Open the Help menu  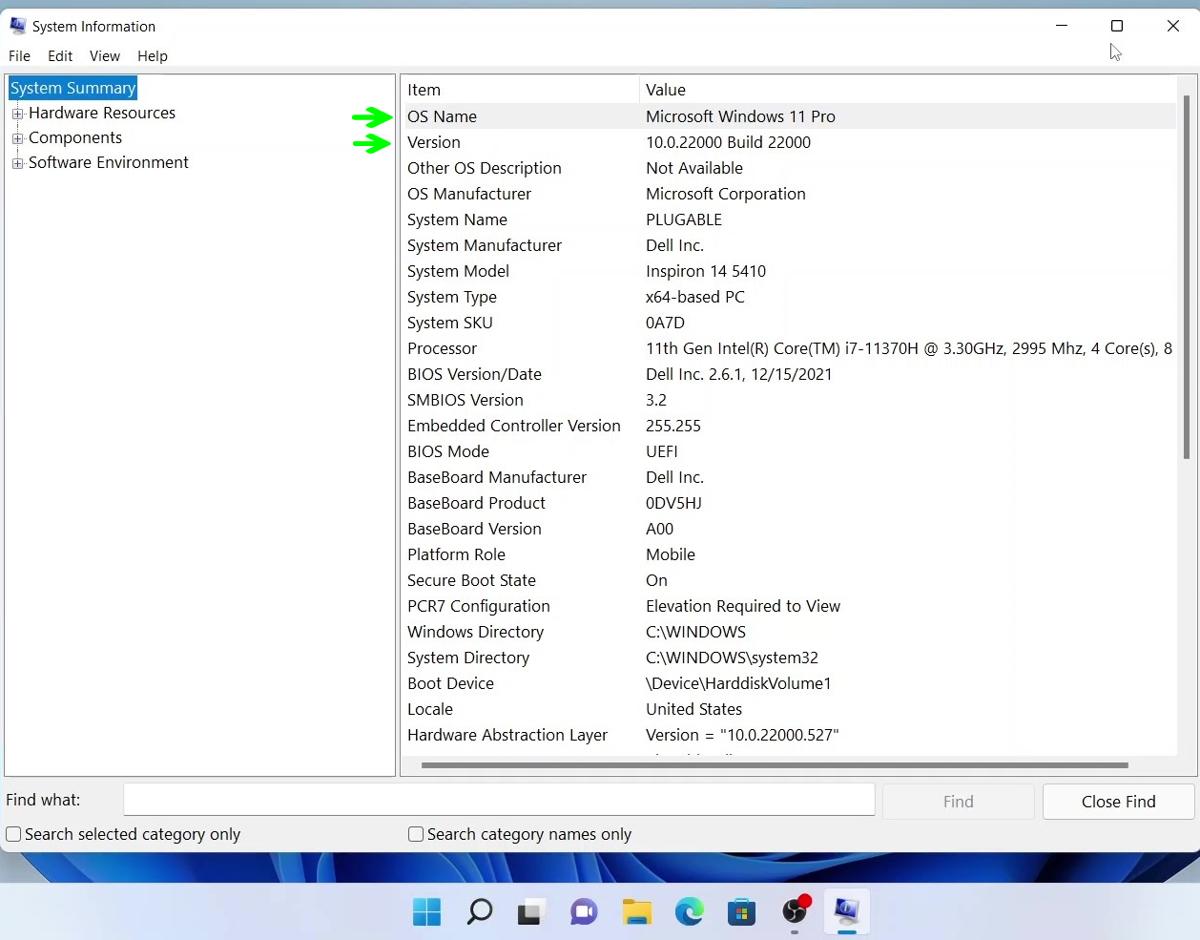tap(152, 56)
